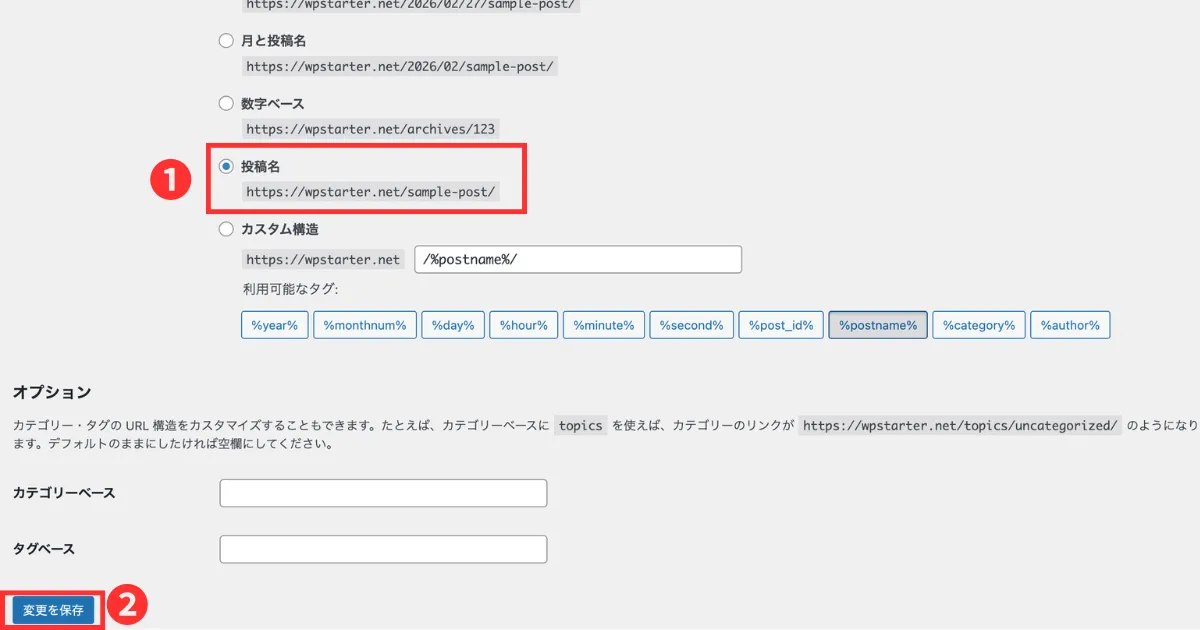Toggle the active %postname% tag
Viewport: 1200px width, 630px height.
click(x=878, y=325)
